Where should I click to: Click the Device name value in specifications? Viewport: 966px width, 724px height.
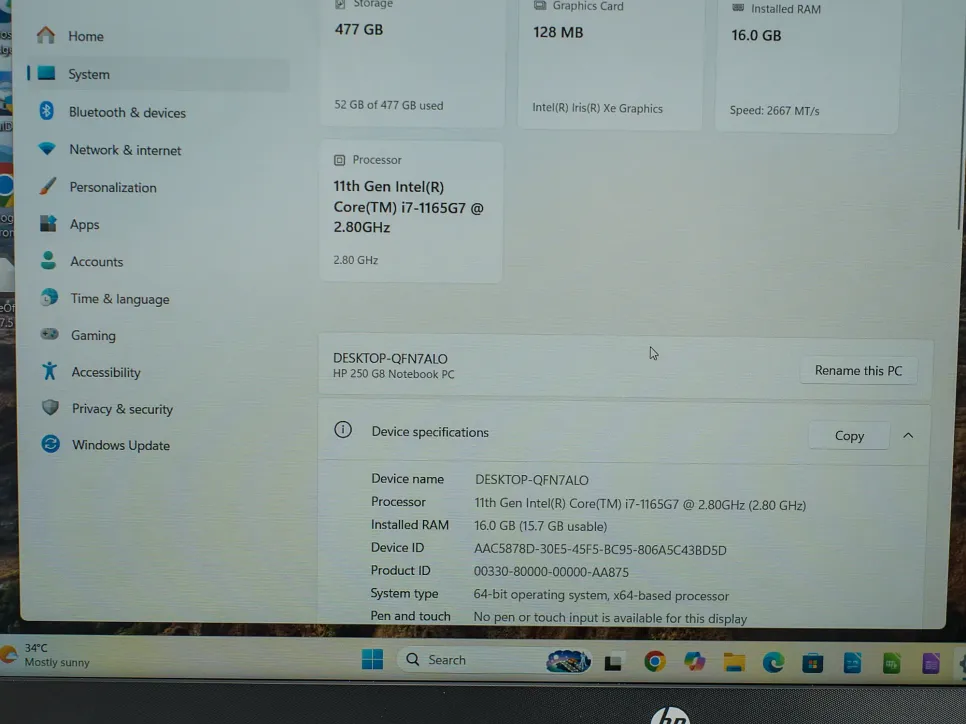click(532, 479)
